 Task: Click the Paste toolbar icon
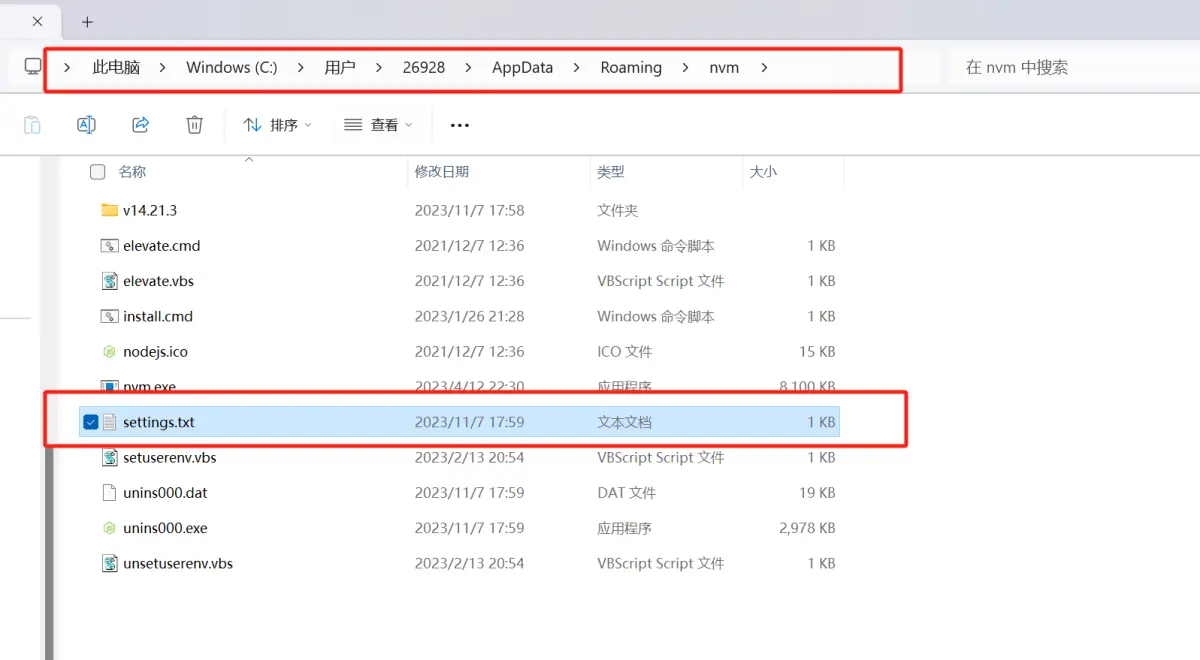[x=32, y=125]
